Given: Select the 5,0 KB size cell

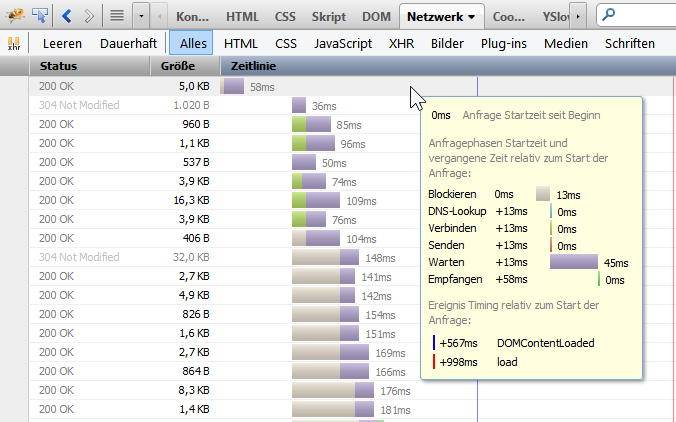Looking at the screenshot, I should [194, 86].
